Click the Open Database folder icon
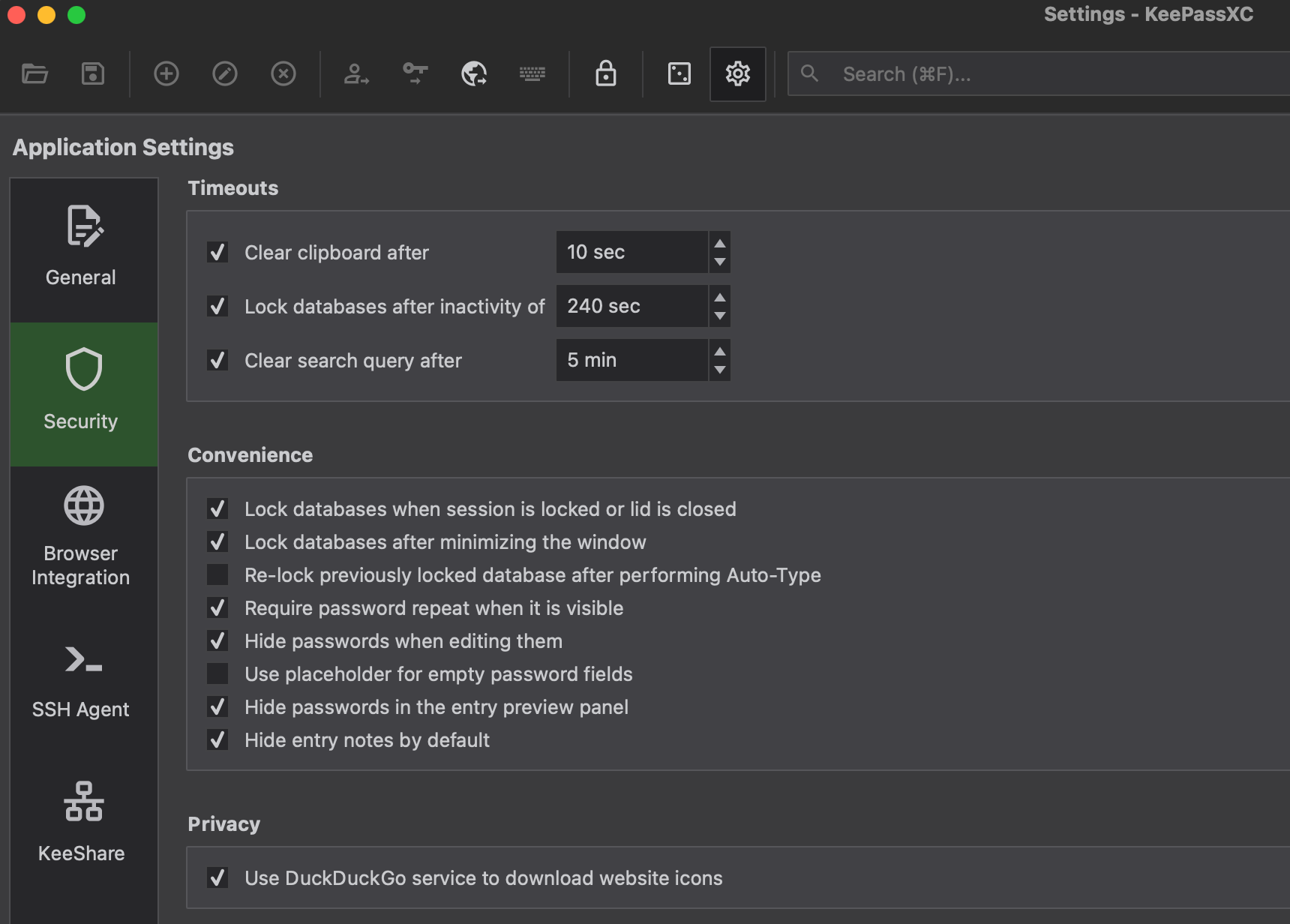The width and height of the screenshot is (1290, 924). pyautogui.click(x=34, y=73)
